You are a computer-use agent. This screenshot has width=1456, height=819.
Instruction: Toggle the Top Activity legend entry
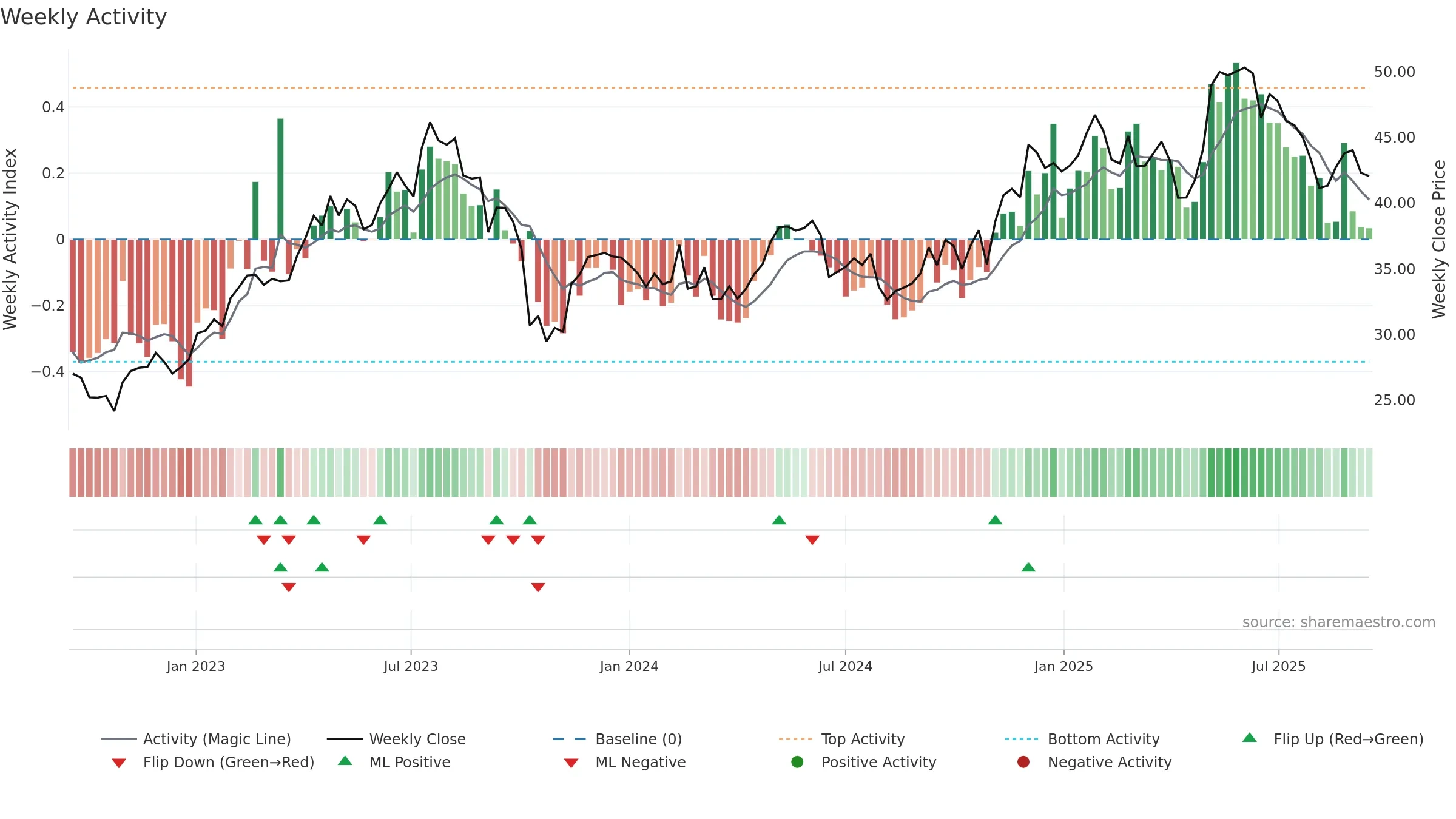(x=841, y=739)
